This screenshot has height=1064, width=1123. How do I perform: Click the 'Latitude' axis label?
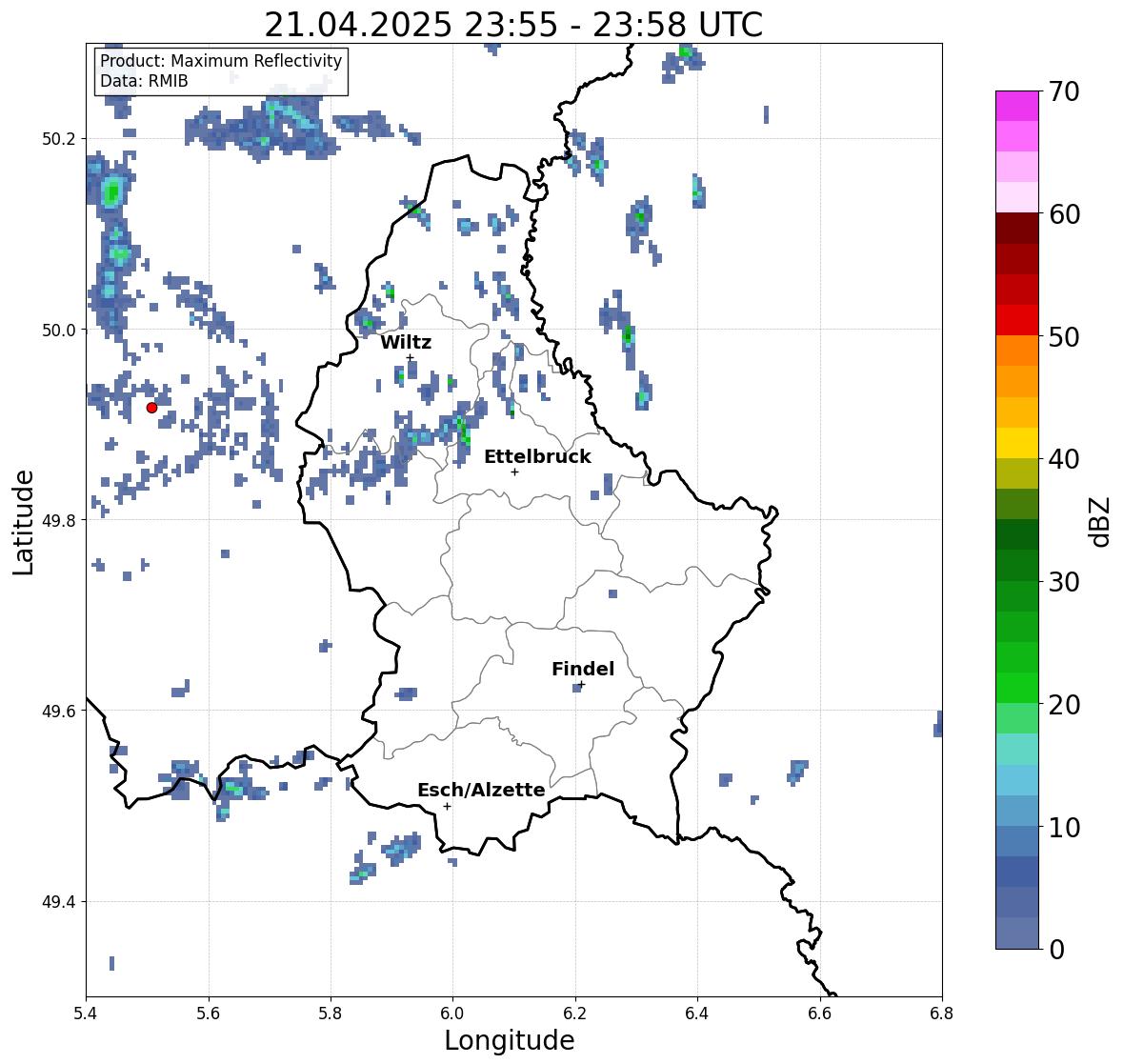pos(24,522)
